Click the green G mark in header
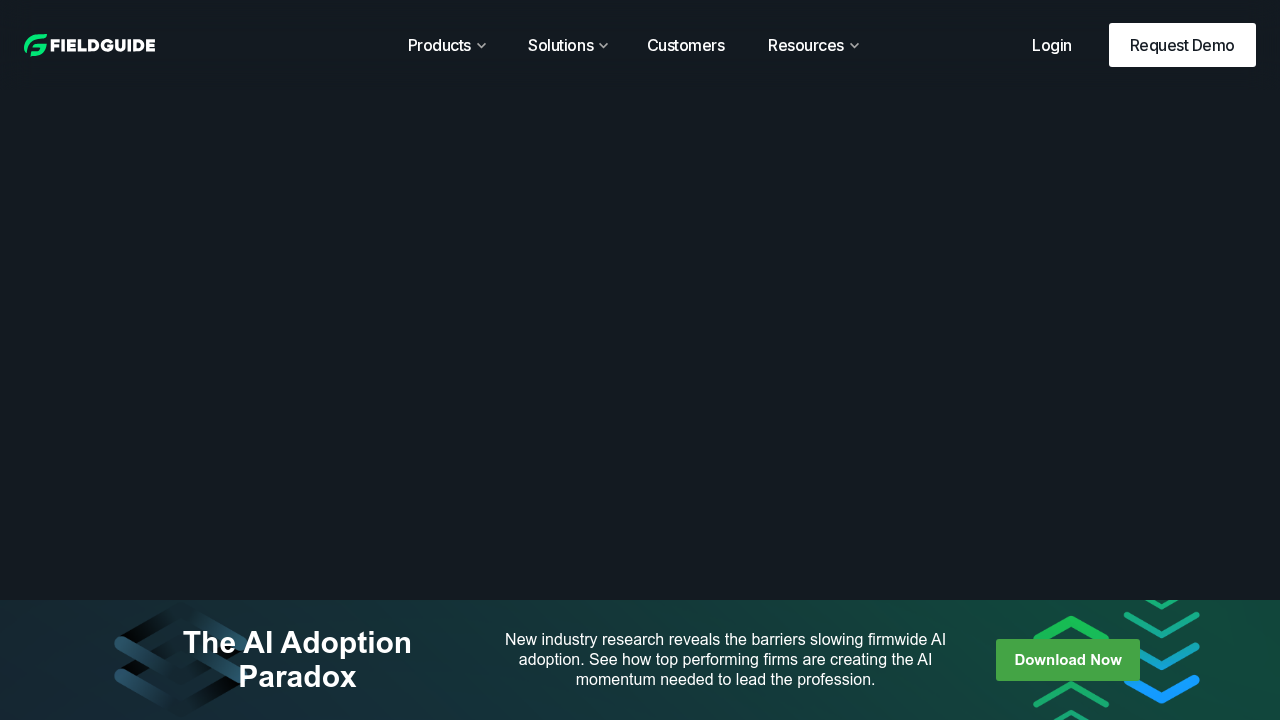 click(34, 44)
